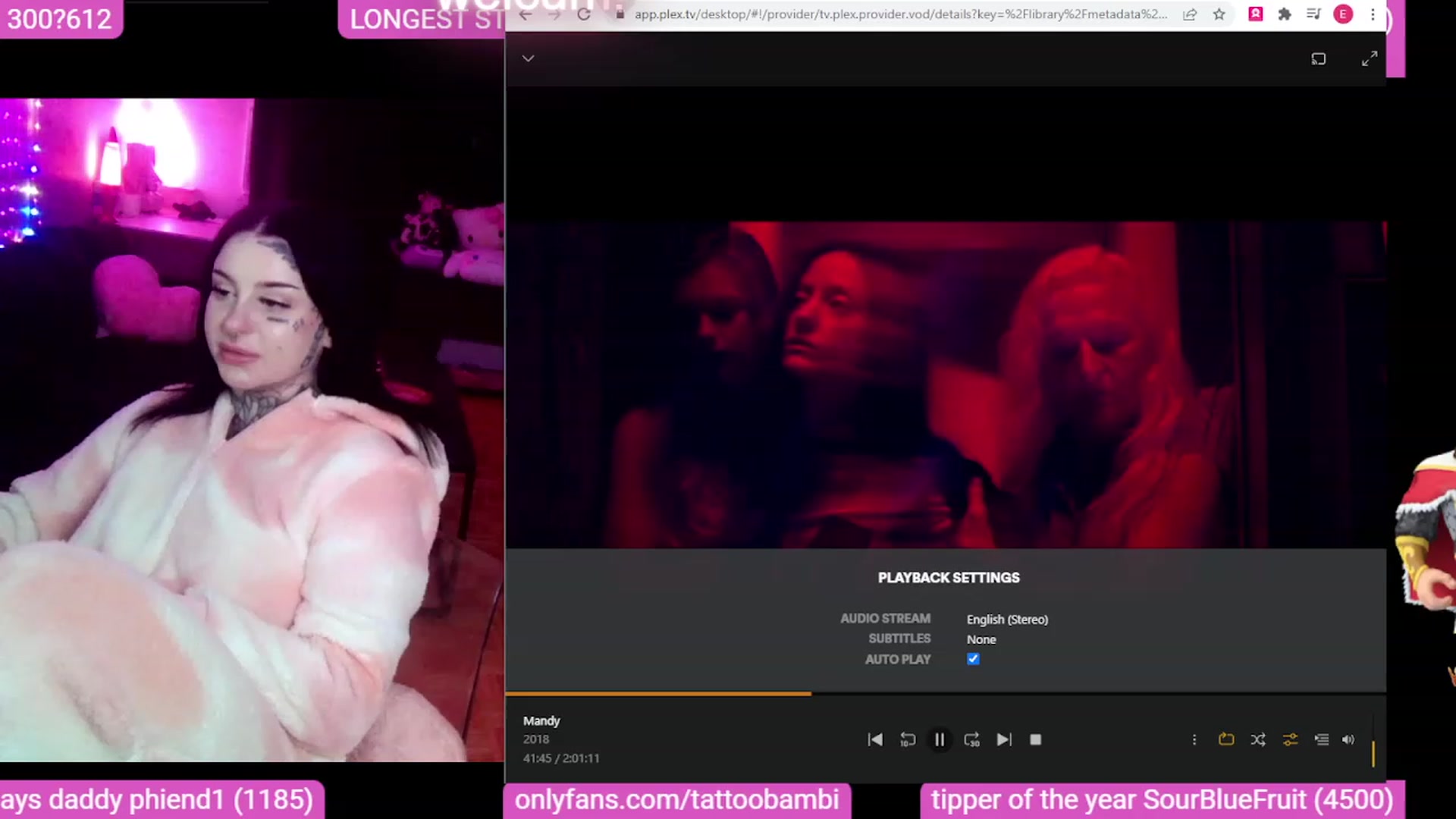
Task: Pause the Mandy movie playback
Action: pyautogui.click(x=940, y=739)
